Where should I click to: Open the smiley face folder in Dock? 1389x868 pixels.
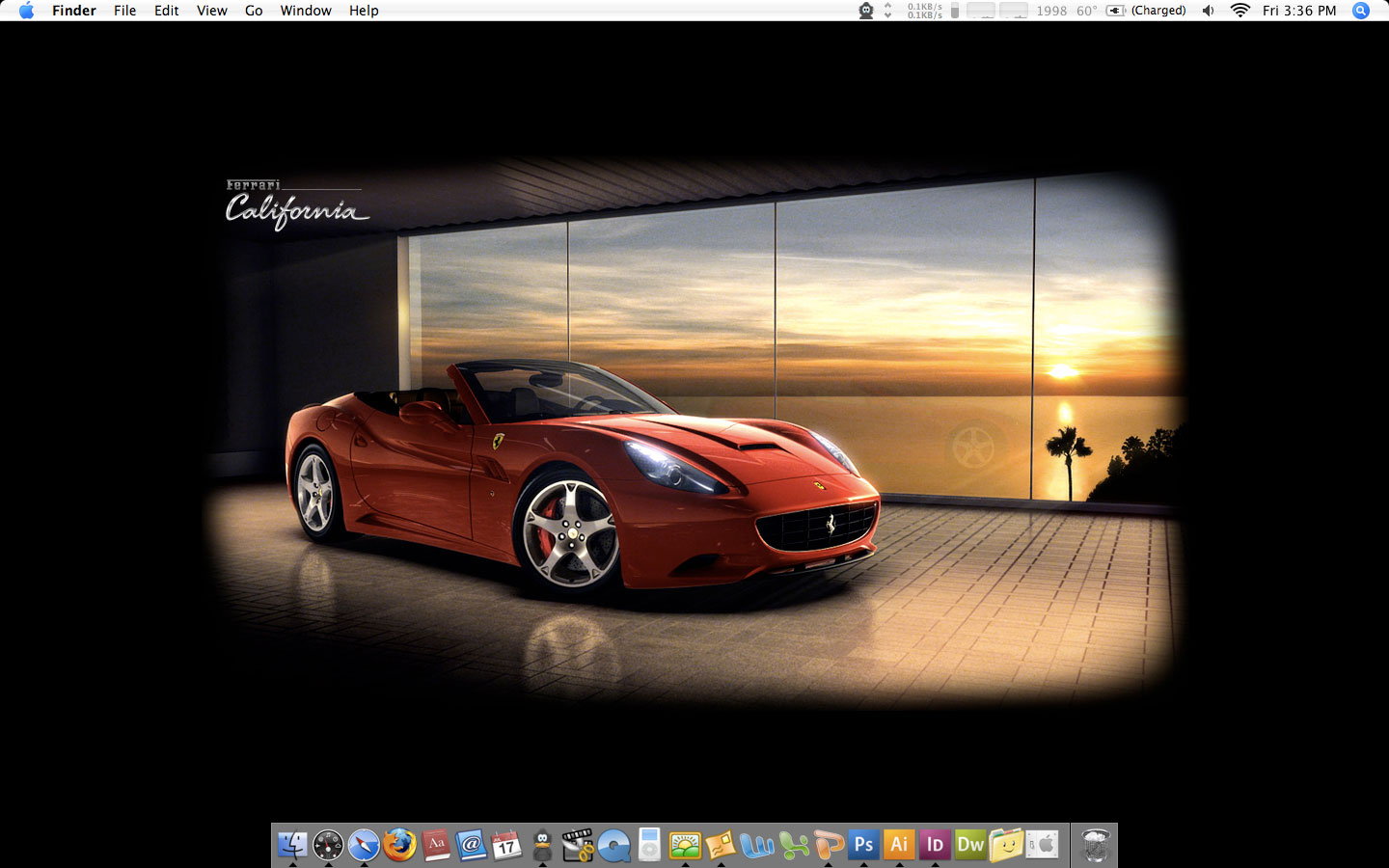point(1006,845)
